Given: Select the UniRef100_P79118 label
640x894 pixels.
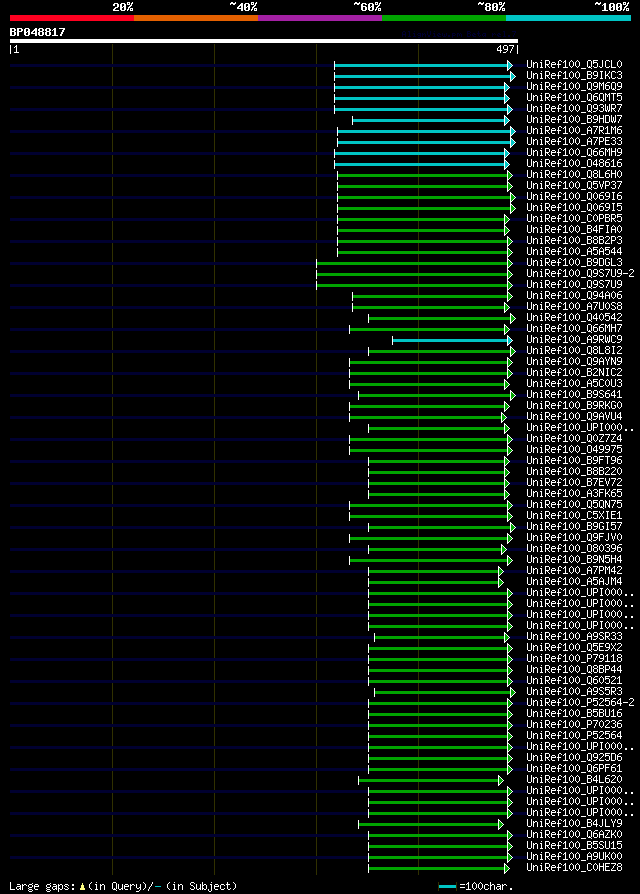Looking at the screenshot, I should [574, 659].
